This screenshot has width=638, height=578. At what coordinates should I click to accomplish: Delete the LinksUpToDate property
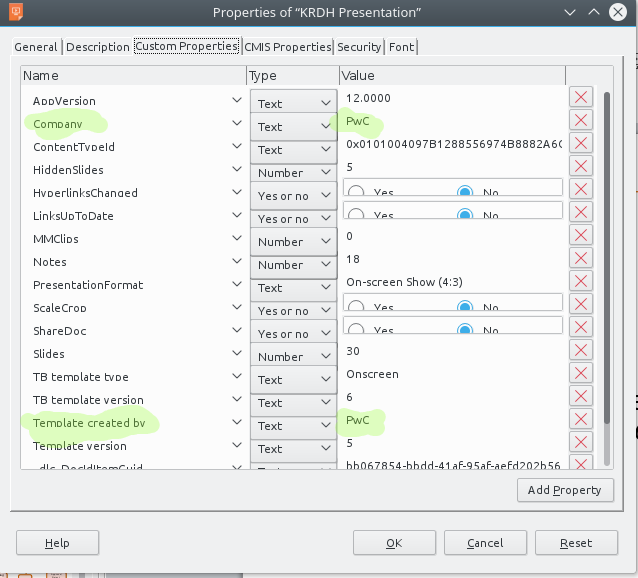click(x=581, y=212)
